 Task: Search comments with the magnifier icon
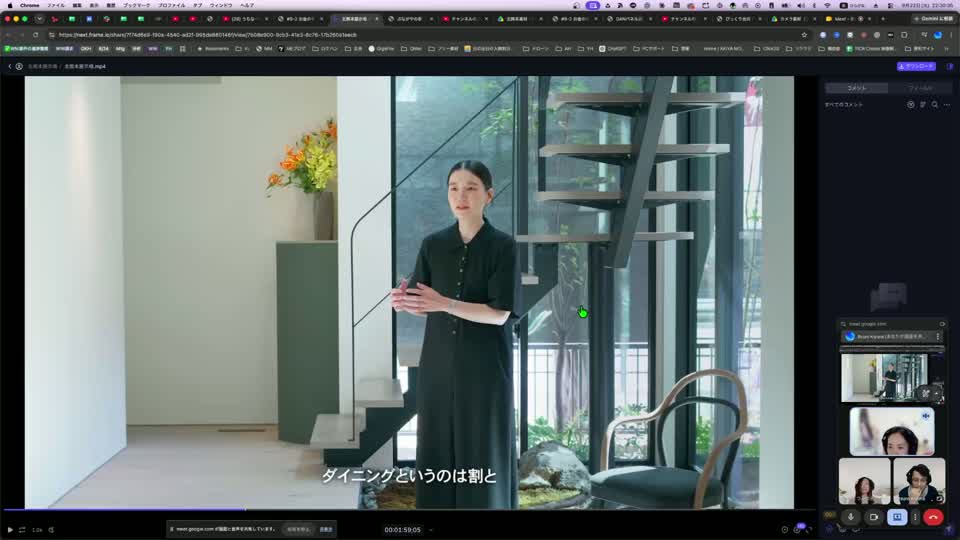(x=935, y=105)
